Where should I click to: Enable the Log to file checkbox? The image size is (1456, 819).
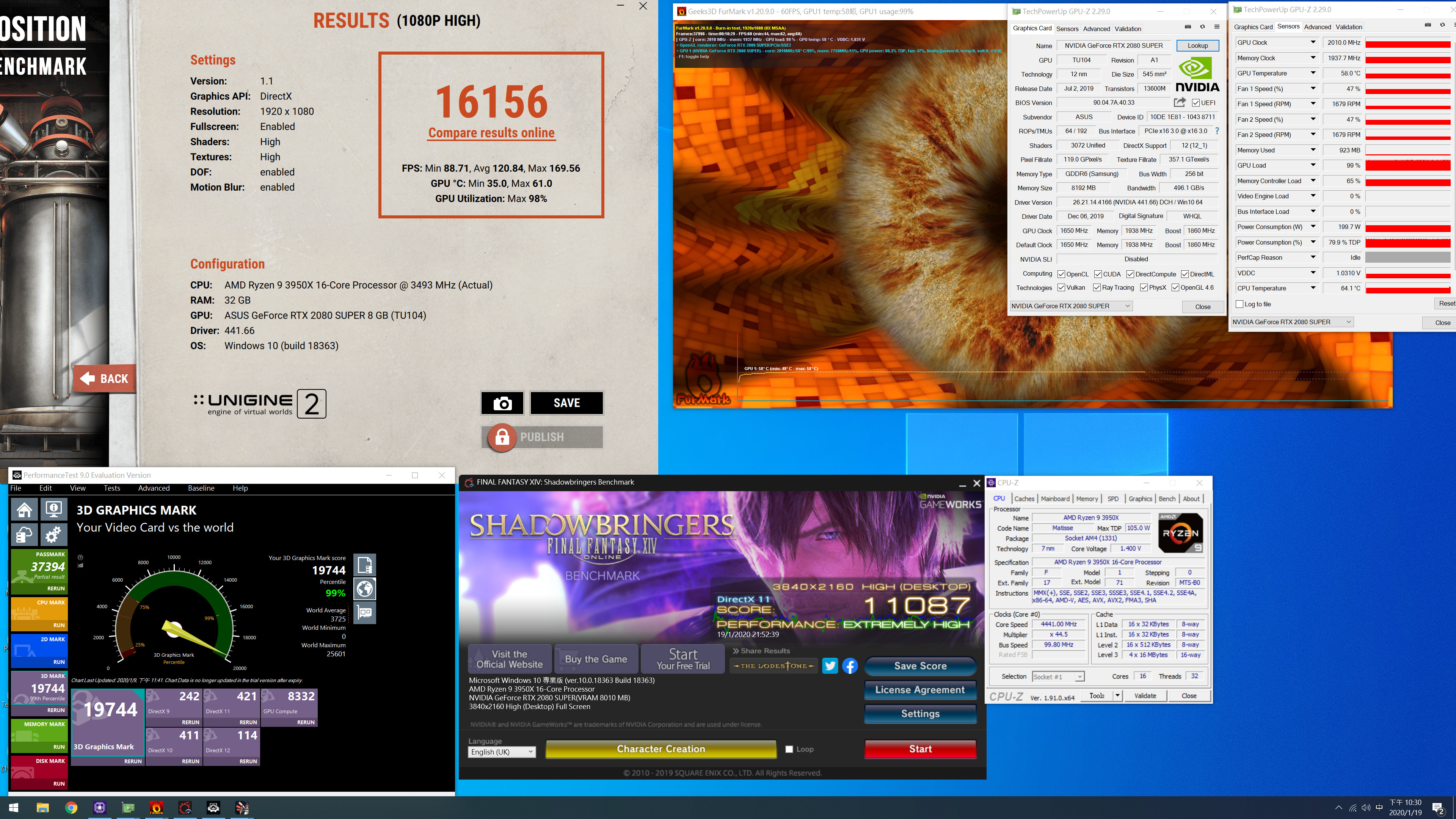click(1239, 304)
